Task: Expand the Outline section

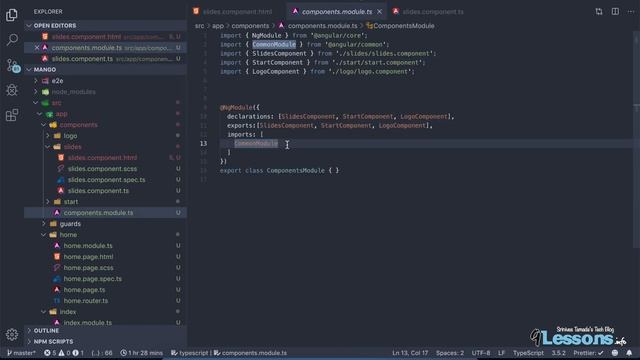Action: click(105, 331)
